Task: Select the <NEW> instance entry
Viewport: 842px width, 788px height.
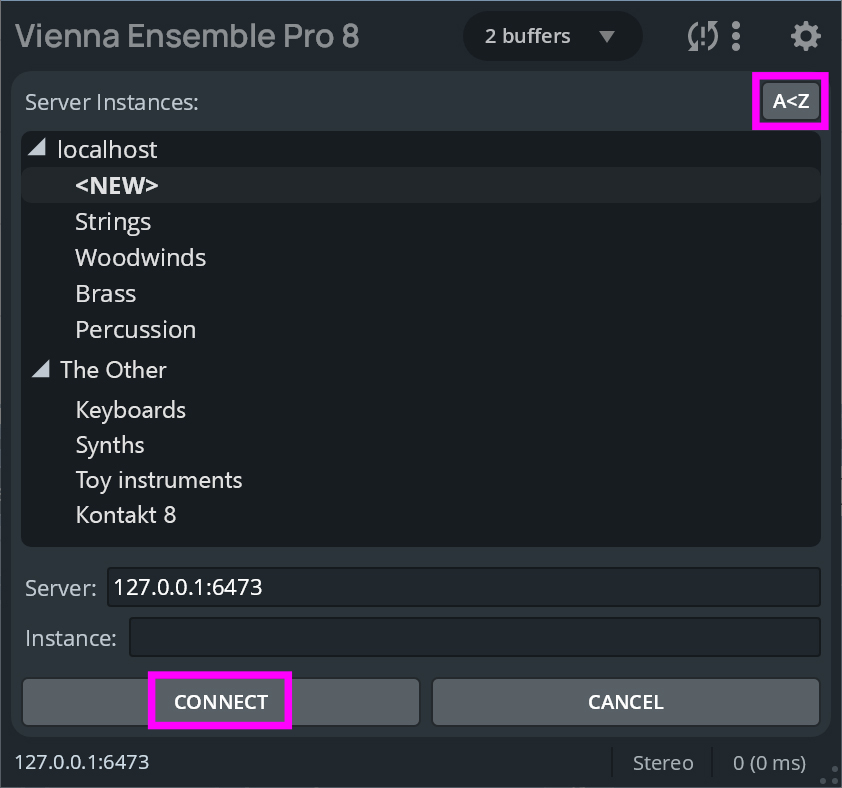Action: click(x=117, y=185)
